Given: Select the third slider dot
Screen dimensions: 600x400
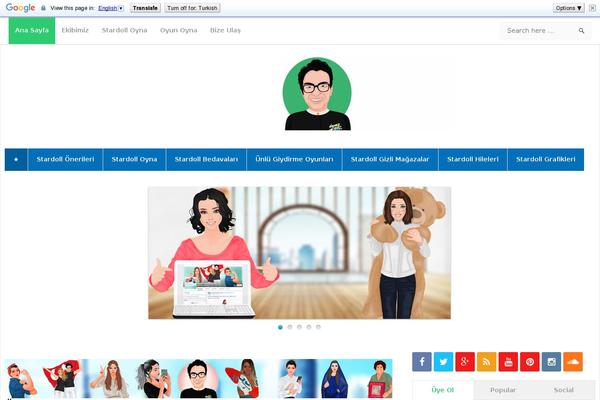Looking at the screenshot, I should pyautogui.click(x=299, y=327).
